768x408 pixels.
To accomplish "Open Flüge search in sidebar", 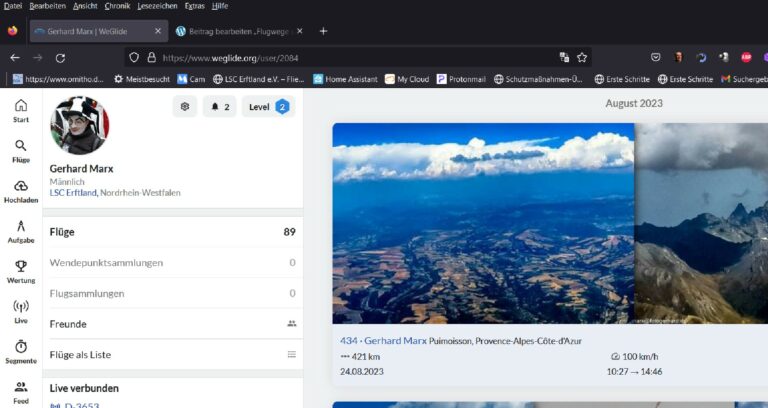I will [x=21, y=151].
